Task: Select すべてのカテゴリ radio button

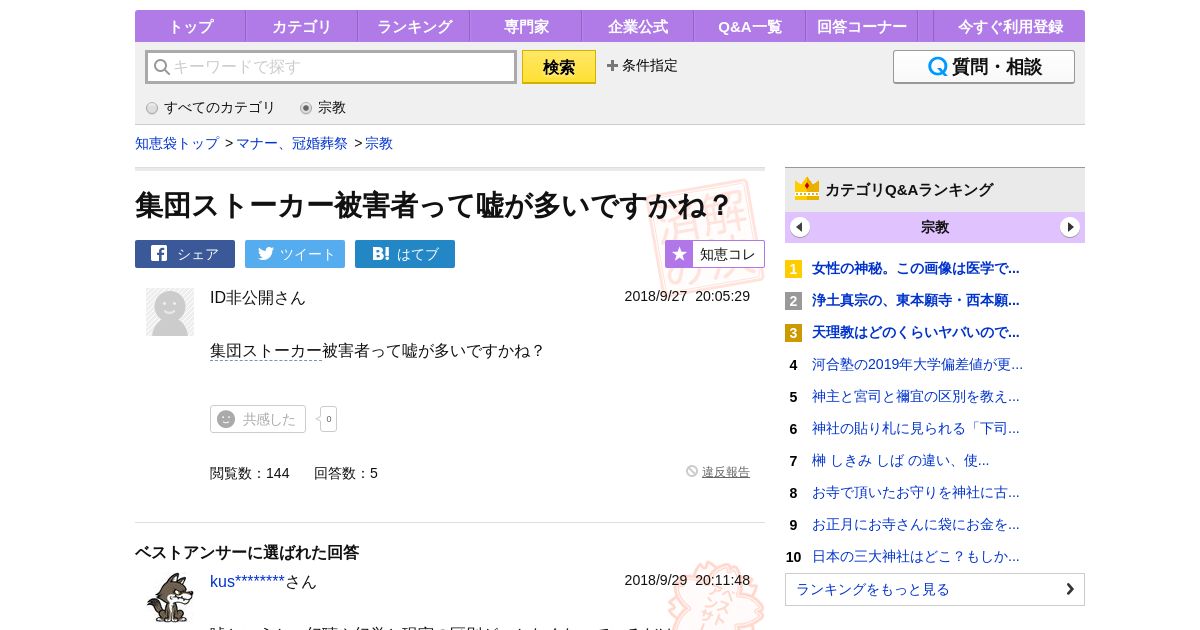Action: pos(152,108)
